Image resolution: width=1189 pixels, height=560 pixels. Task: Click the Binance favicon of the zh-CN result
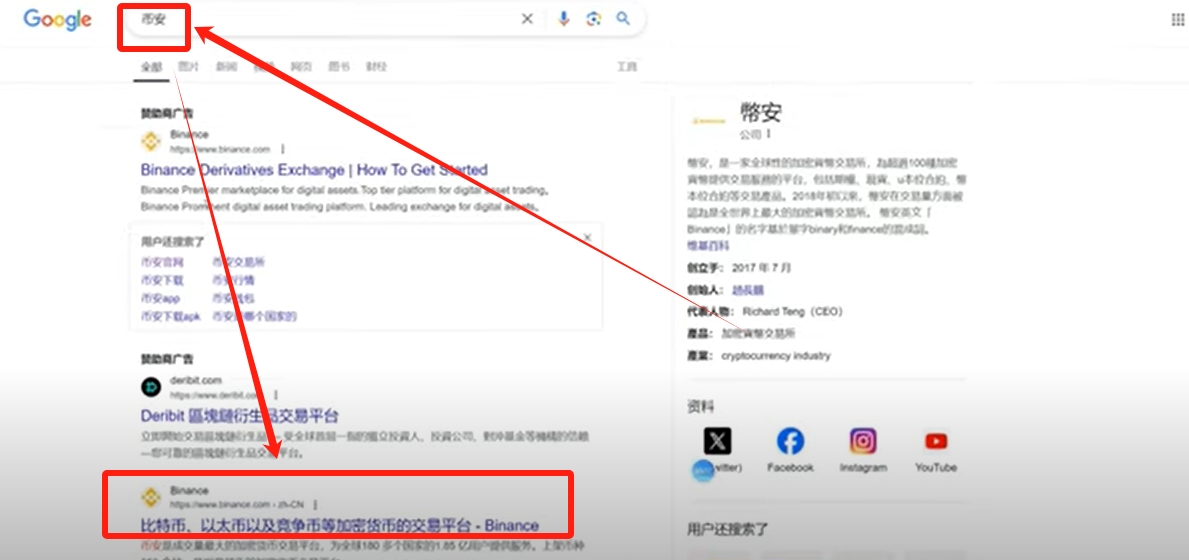pyautogui.click(x=151, y=496)
